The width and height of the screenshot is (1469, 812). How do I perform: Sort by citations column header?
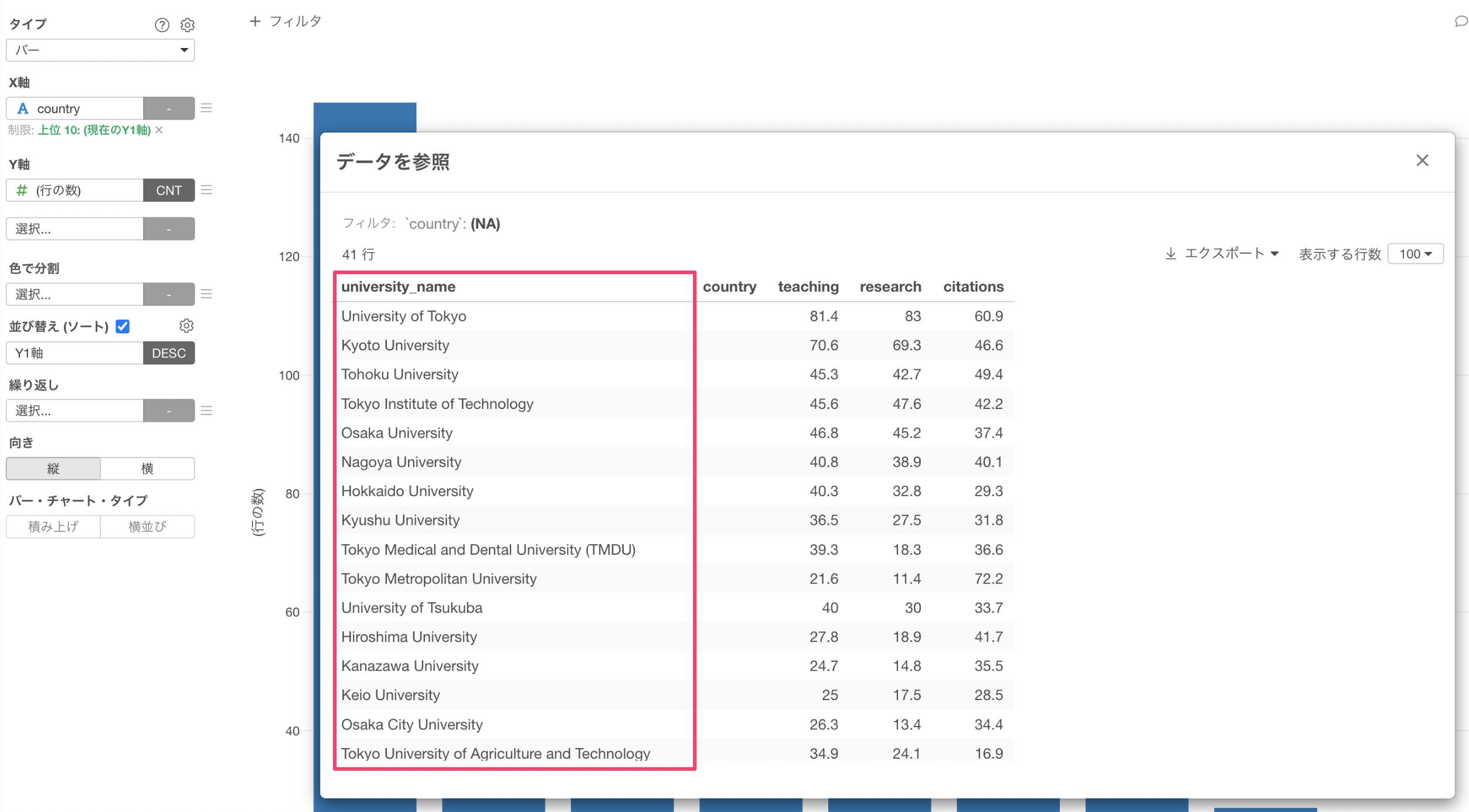point(973,286)
